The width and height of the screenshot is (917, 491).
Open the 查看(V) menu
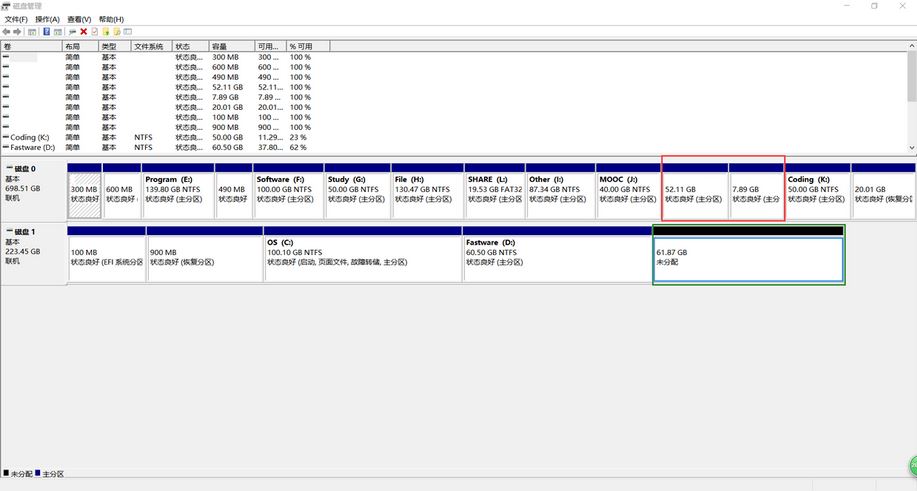point(79,19)
